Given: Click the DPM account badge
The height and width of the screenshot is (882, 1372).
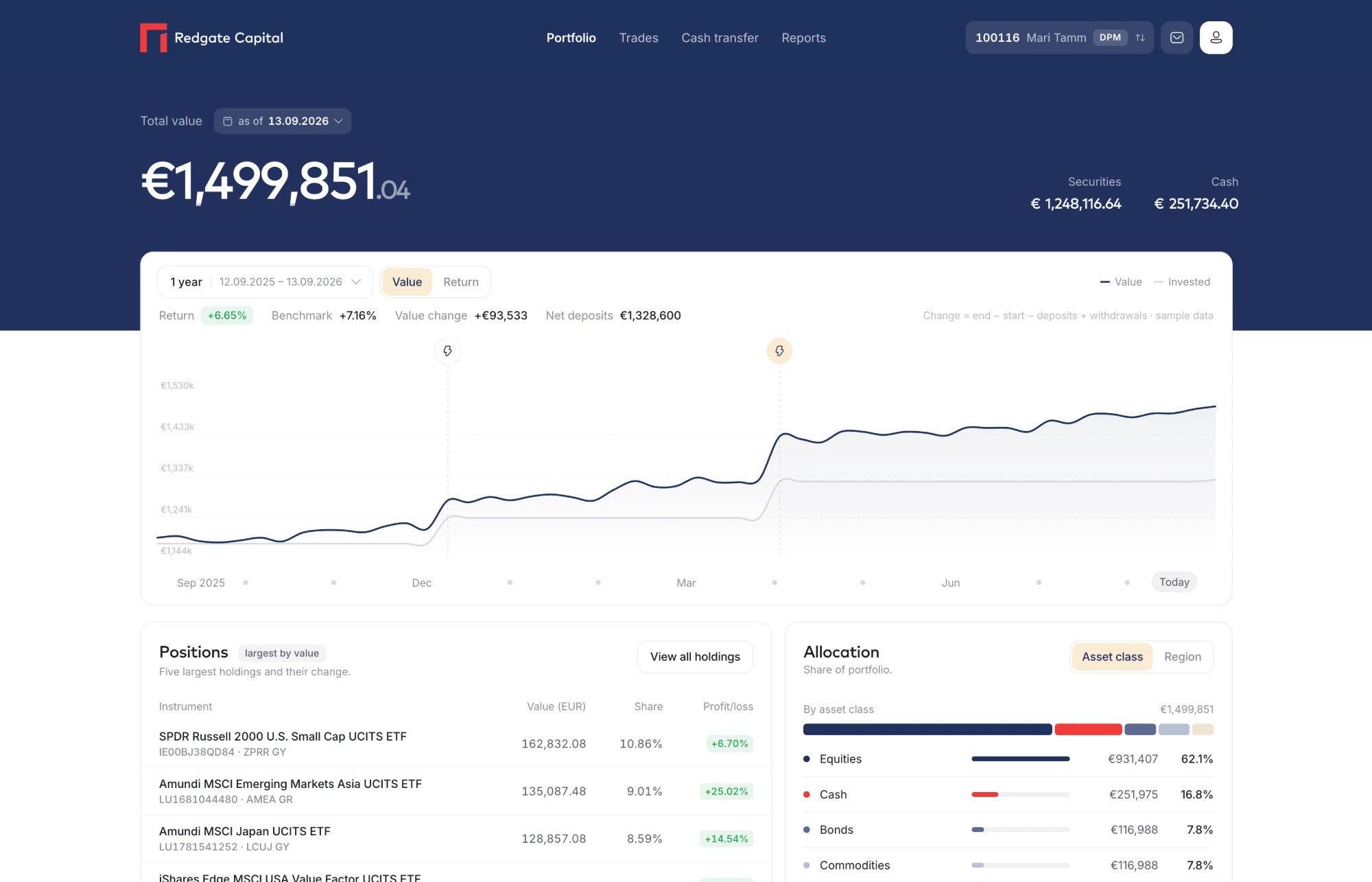Looking at the screenshot, I should (x=1110, y=38).
